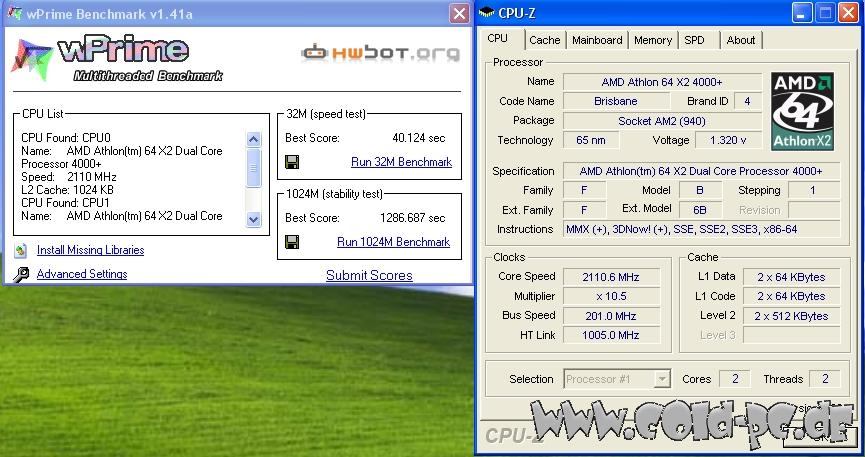Run the 32M Benchmark

401,162
